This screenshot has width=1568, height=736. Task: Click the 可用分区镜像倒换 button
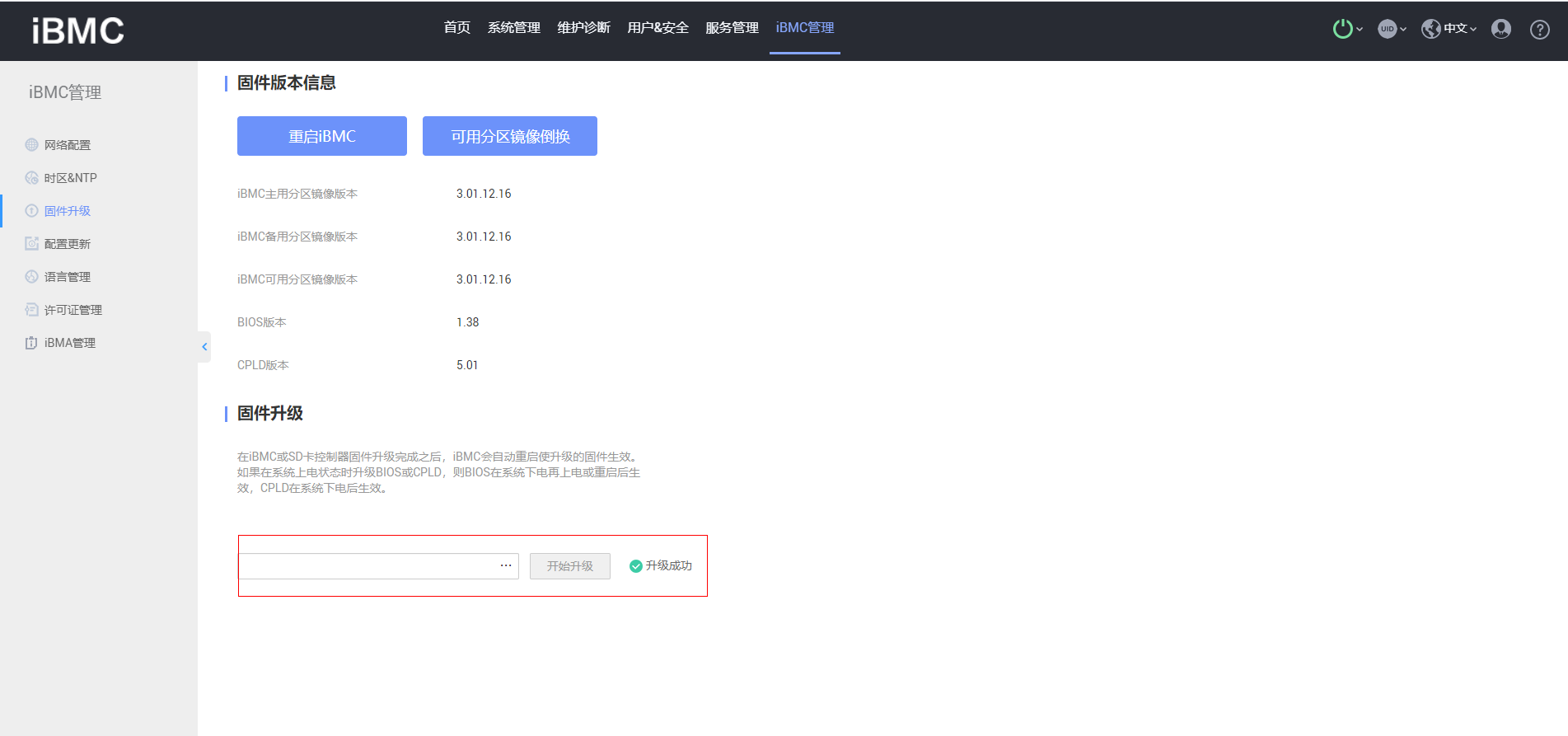510,136
